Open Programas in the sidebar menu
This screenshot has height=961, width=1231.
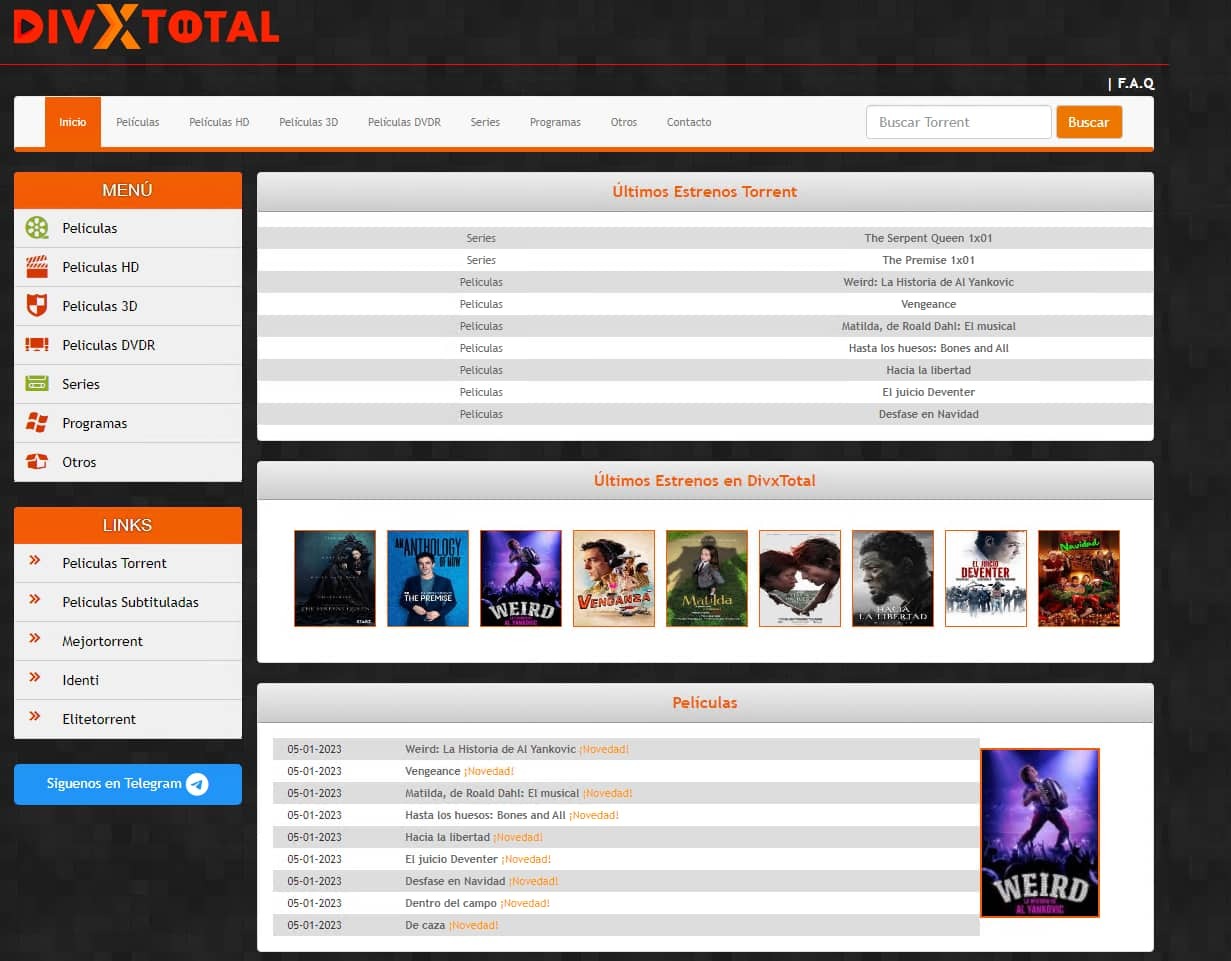point(128,423)
